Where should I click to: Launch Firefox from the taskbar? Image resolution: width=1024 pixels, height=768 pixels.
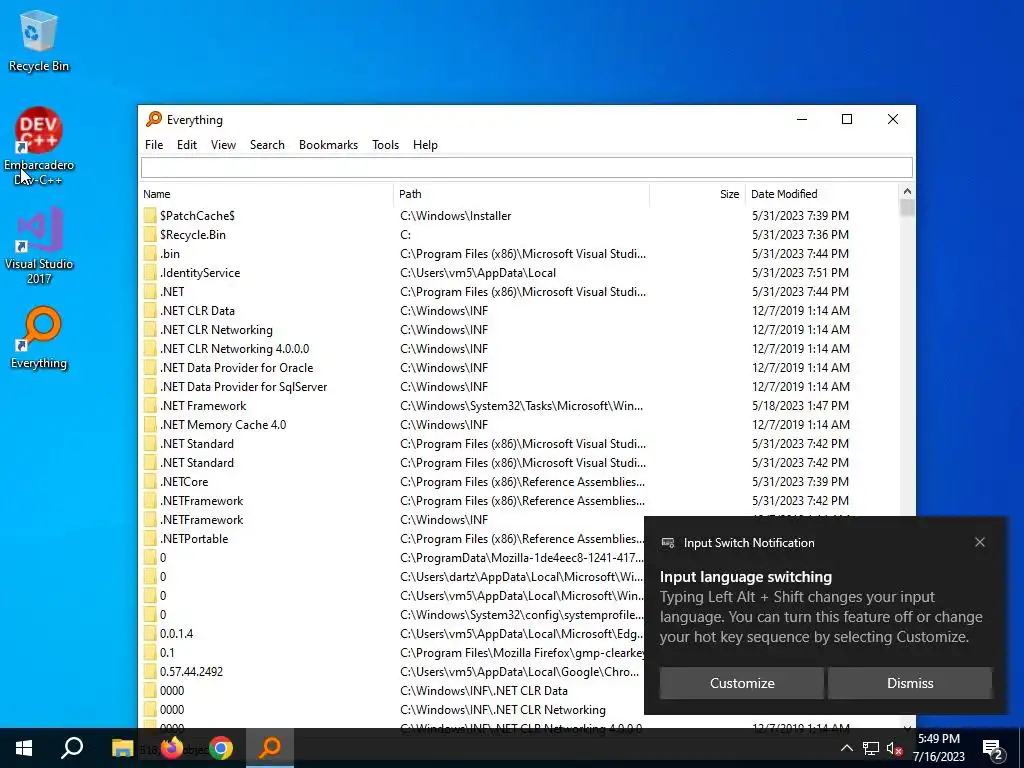172,748
